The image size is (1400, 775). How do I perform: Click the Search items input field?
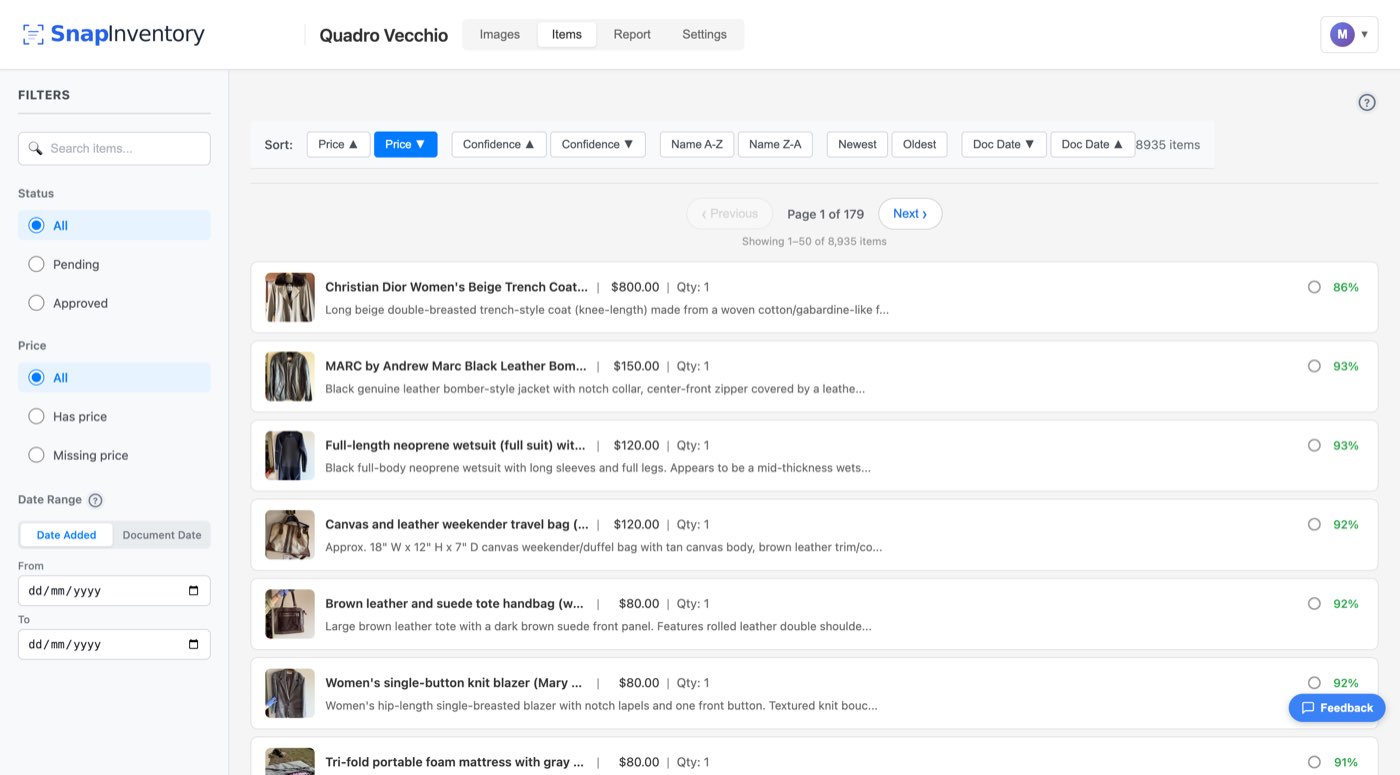114,148
